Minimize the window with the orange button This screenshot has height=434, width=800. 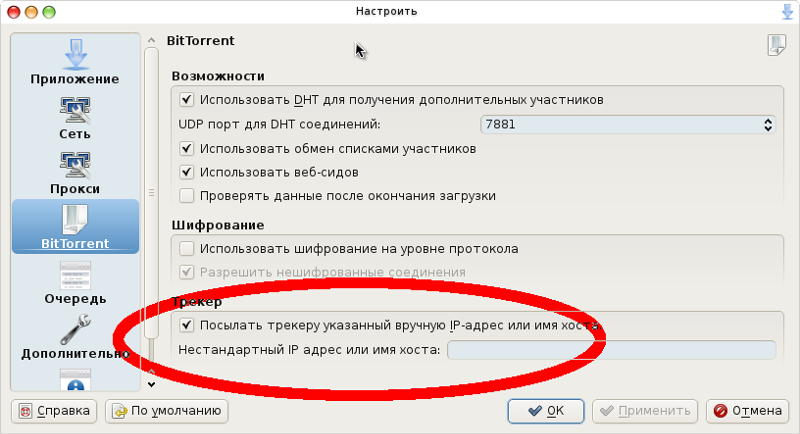[31, 12]
